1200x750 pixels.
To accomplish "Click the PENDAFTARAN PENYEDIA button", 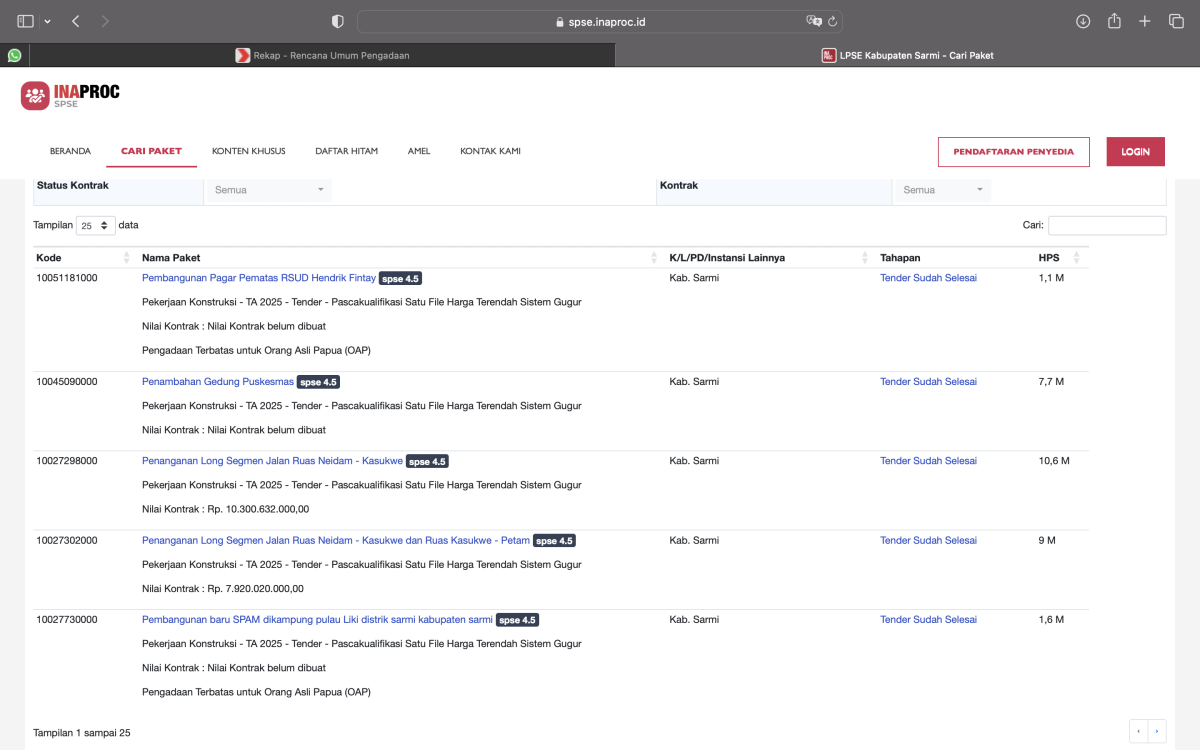I will pyautogui.click(x=1013, y=152).
